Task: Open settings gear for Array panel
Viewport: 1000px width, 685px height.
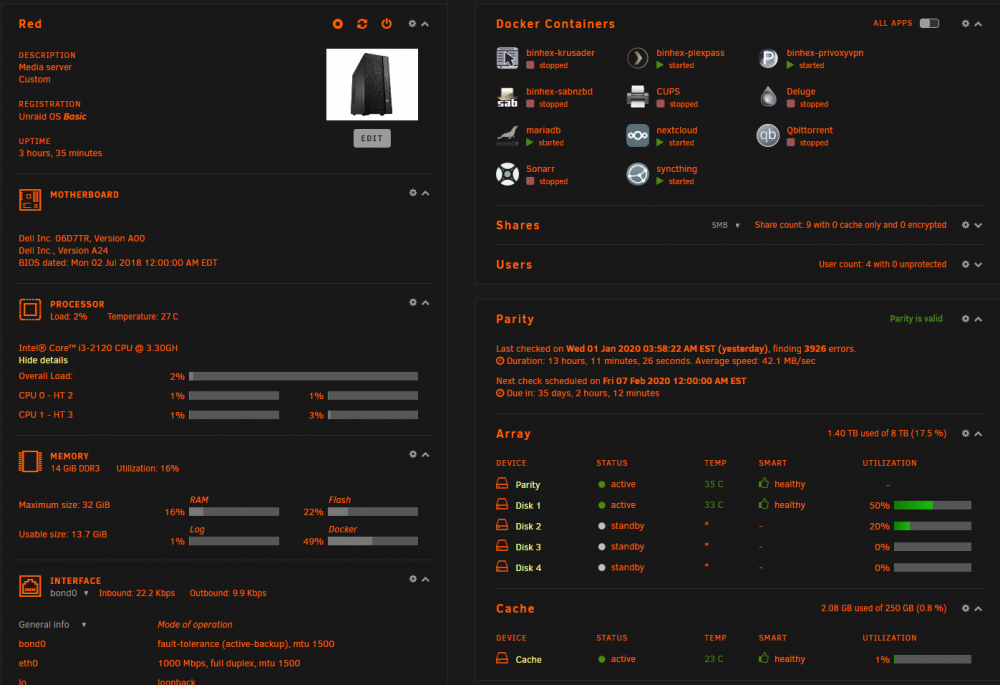Action: pos(966,434)
